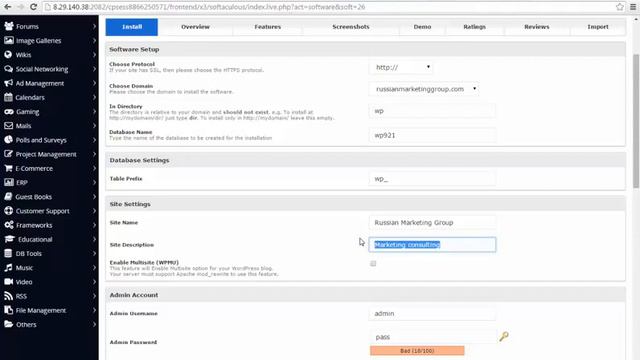This screenshot has height=360, width=640.
Task: Open the Ratings tab
Action: (474, 27)
